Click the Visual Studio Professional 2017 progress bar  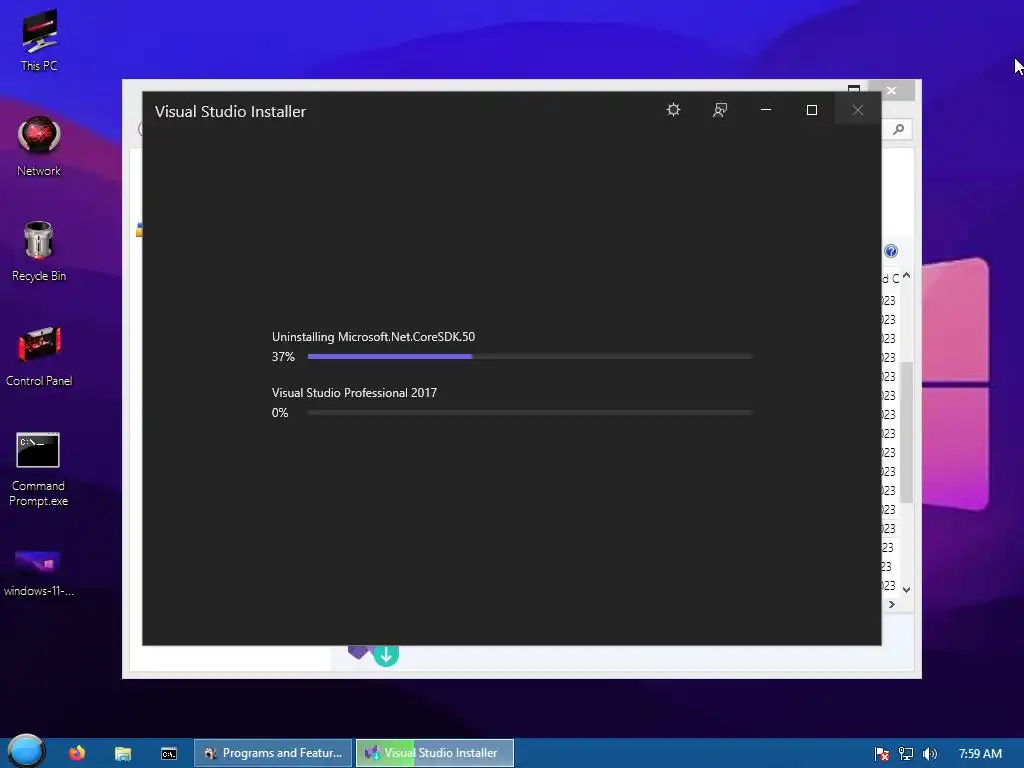(x=530, y=413)
